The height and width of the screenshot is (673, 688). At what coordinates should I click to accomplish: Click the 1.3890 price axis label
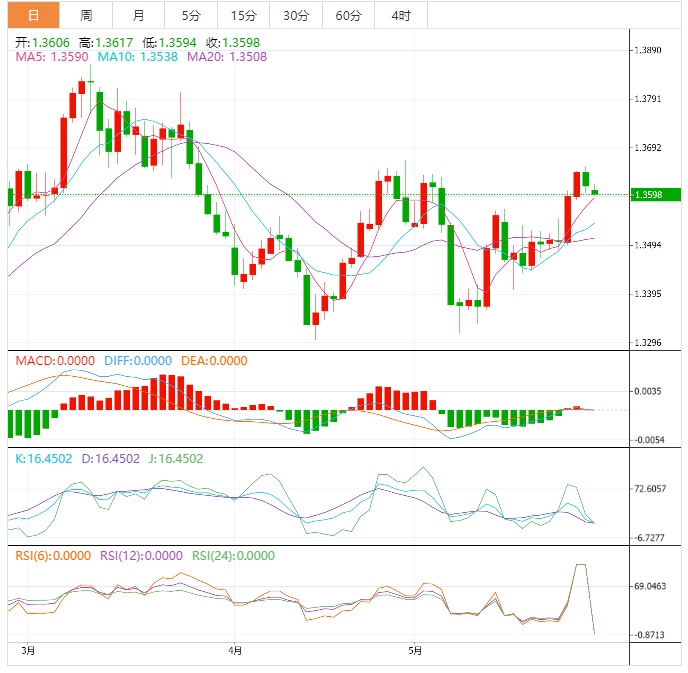[650, 50]
